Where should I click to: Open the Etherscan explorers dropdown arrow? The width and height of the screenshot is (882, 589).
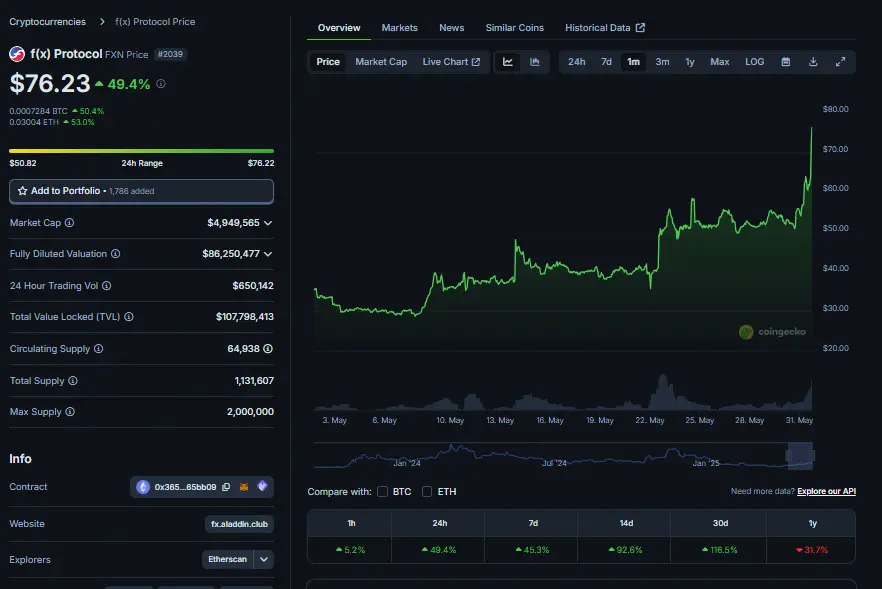click(264, 559)
